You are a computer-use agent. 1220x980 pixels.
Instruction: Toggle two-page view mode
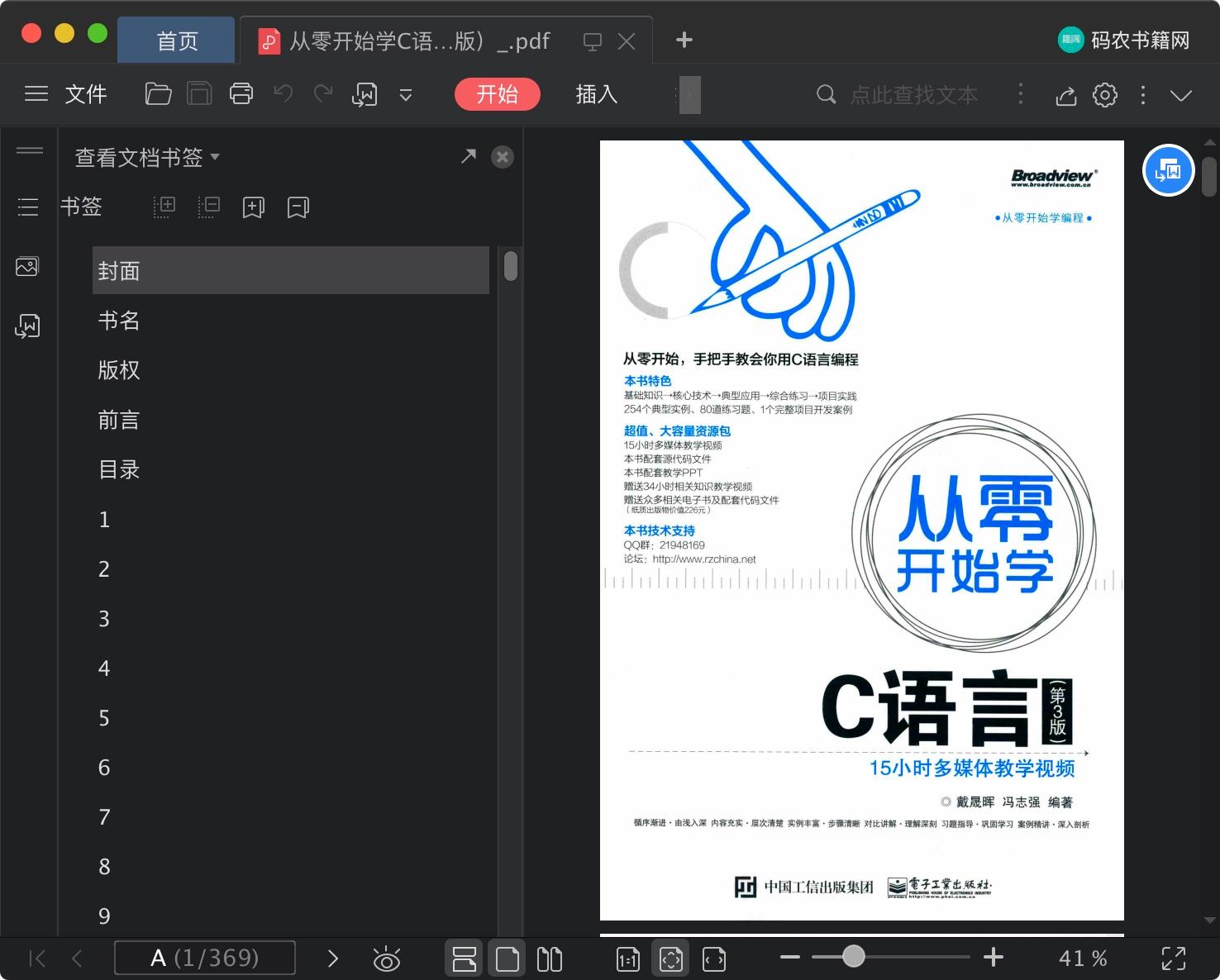[550, 959]
